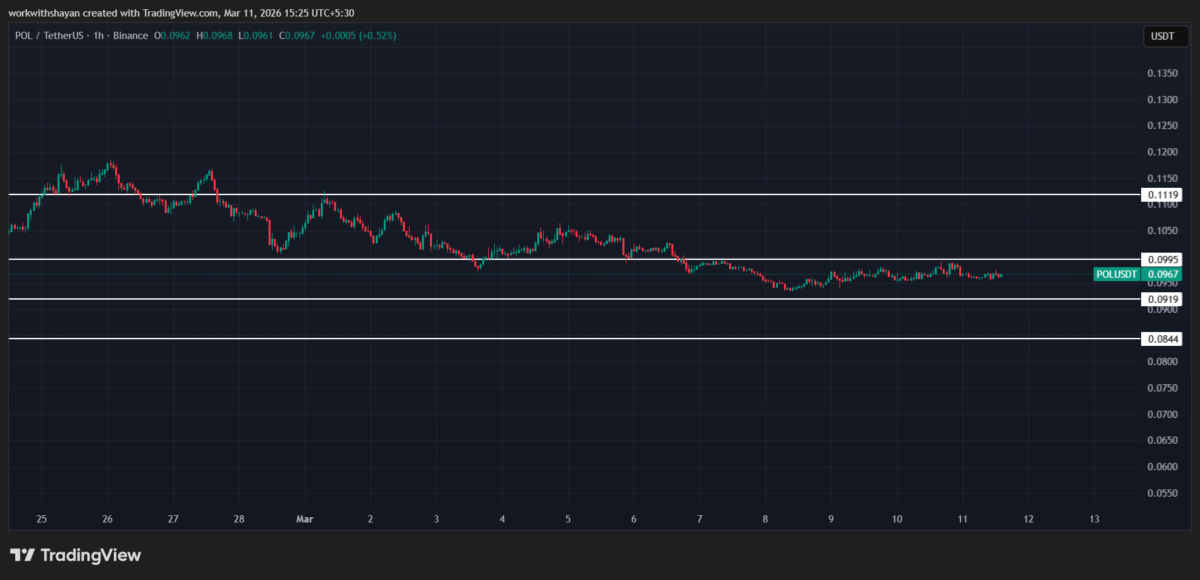
Task: Click the Mar label on time axis
Action: (x=304, y=519)
